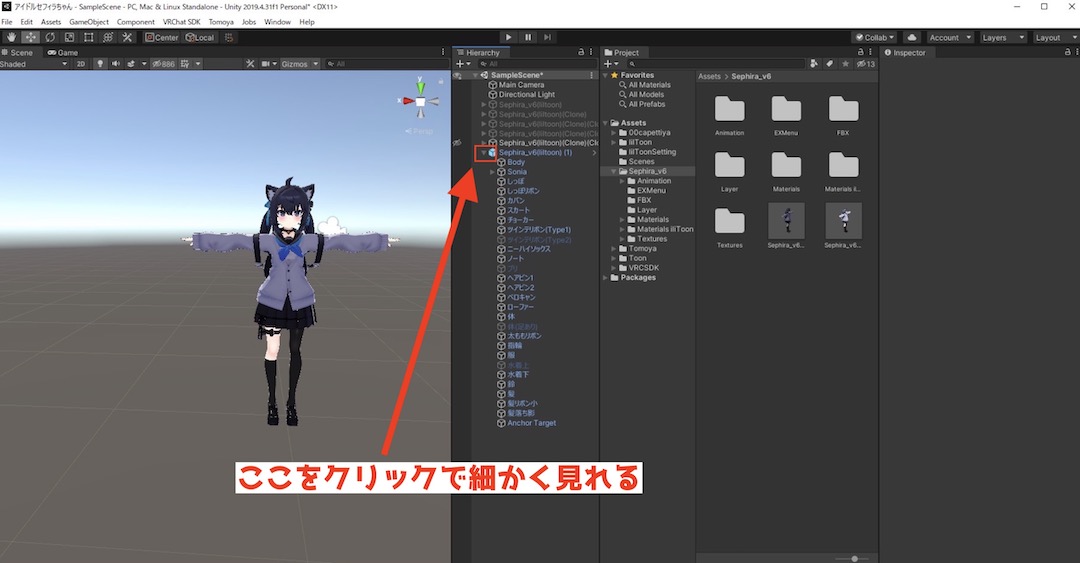Viewport: 1080px width, 563px height.
Task: Select the Scale tool
Action: coord(69,37)
